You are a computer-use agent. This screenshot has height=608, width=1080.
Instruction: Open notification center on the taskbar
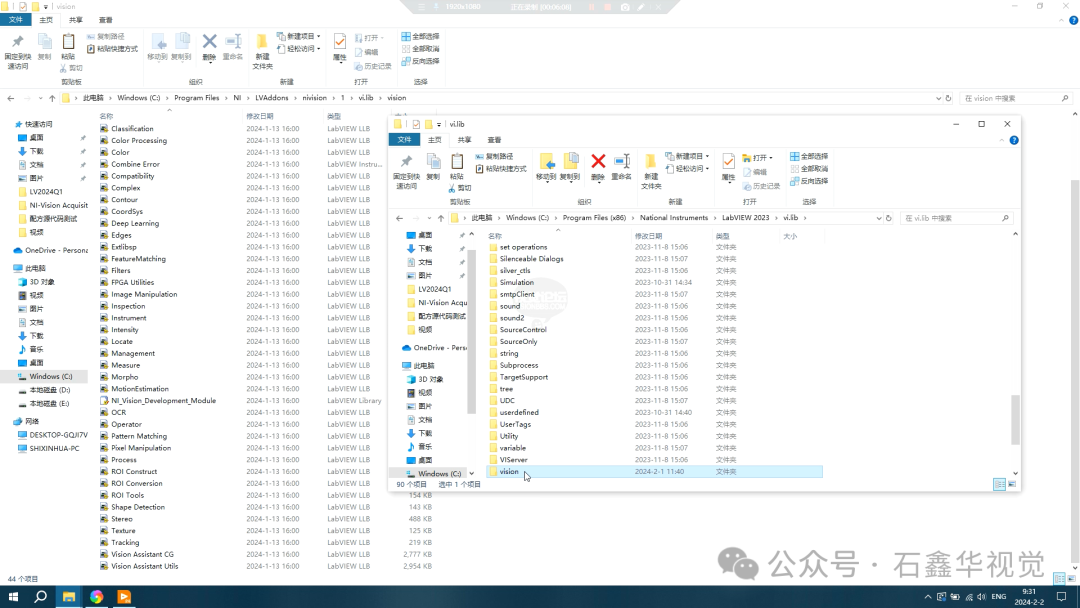[x=1061, y=597]
